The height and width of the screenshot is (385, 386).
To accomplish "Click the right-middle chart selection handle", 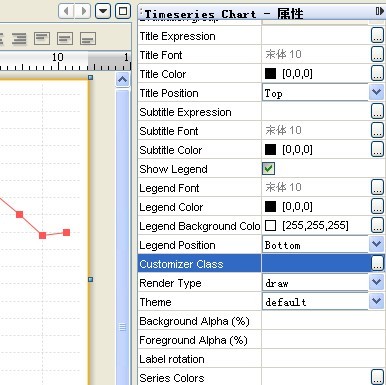I will coord(90,279).
